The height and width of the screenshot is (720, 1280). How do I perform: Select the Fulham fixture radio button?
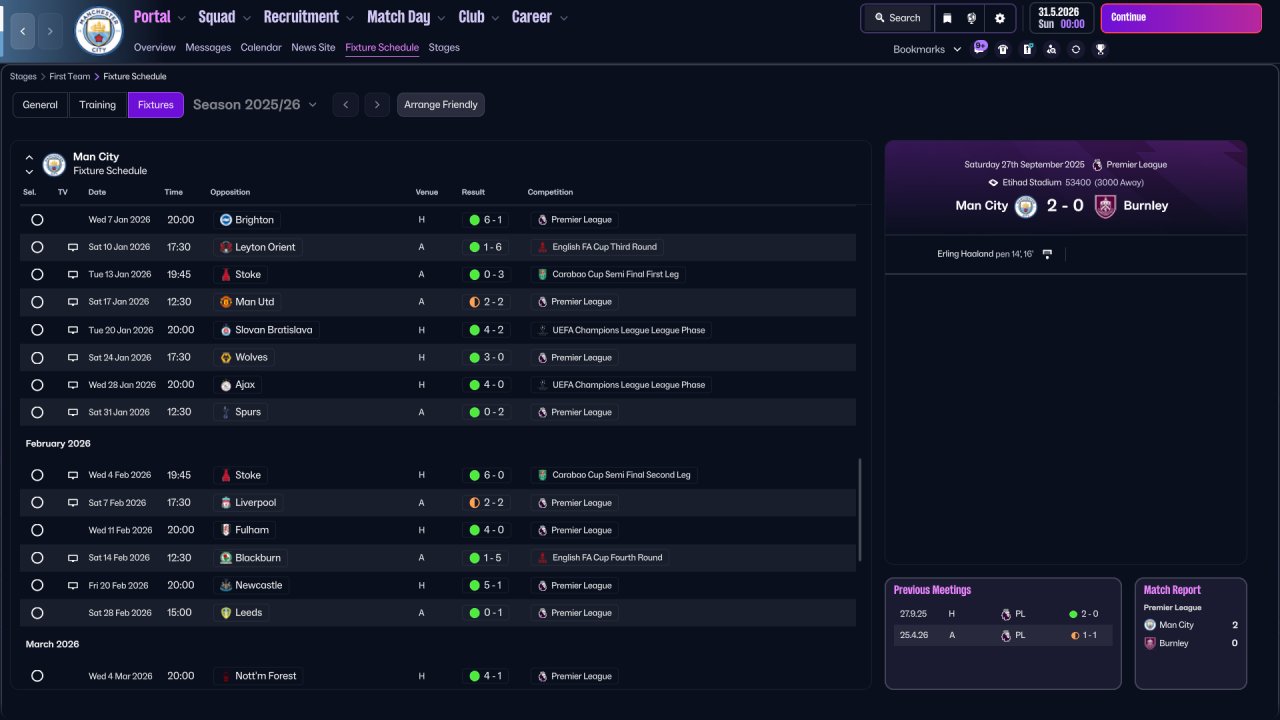37,530
